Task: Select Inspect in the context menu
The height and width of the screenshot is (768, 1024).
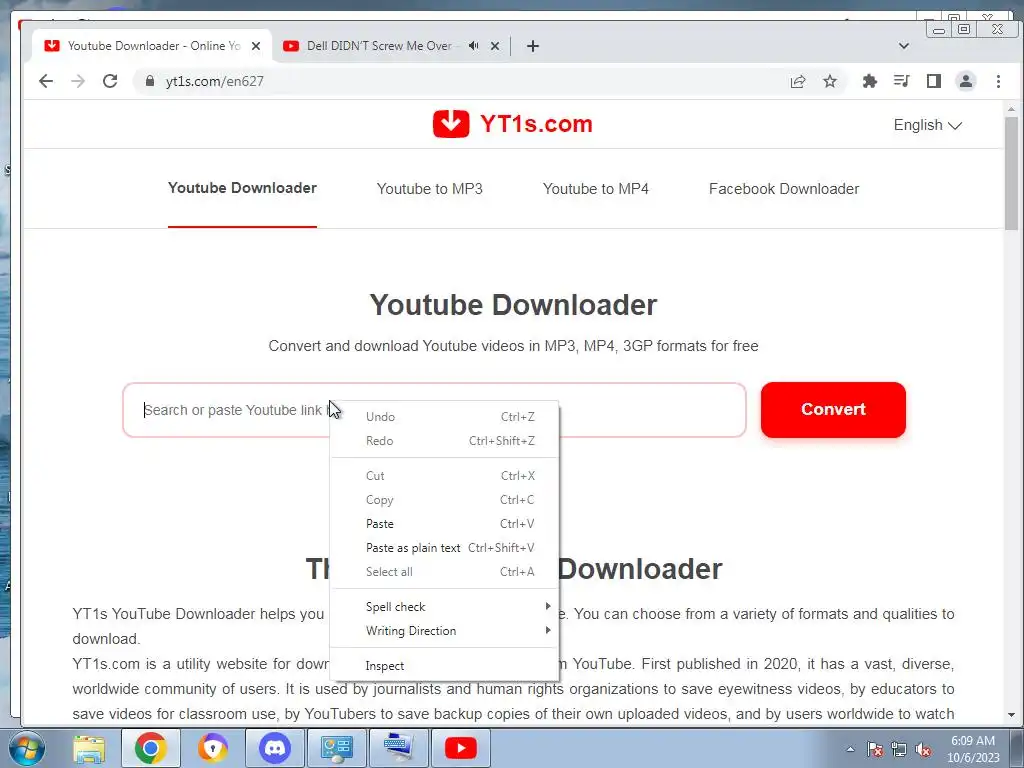Action: [445, 665]
